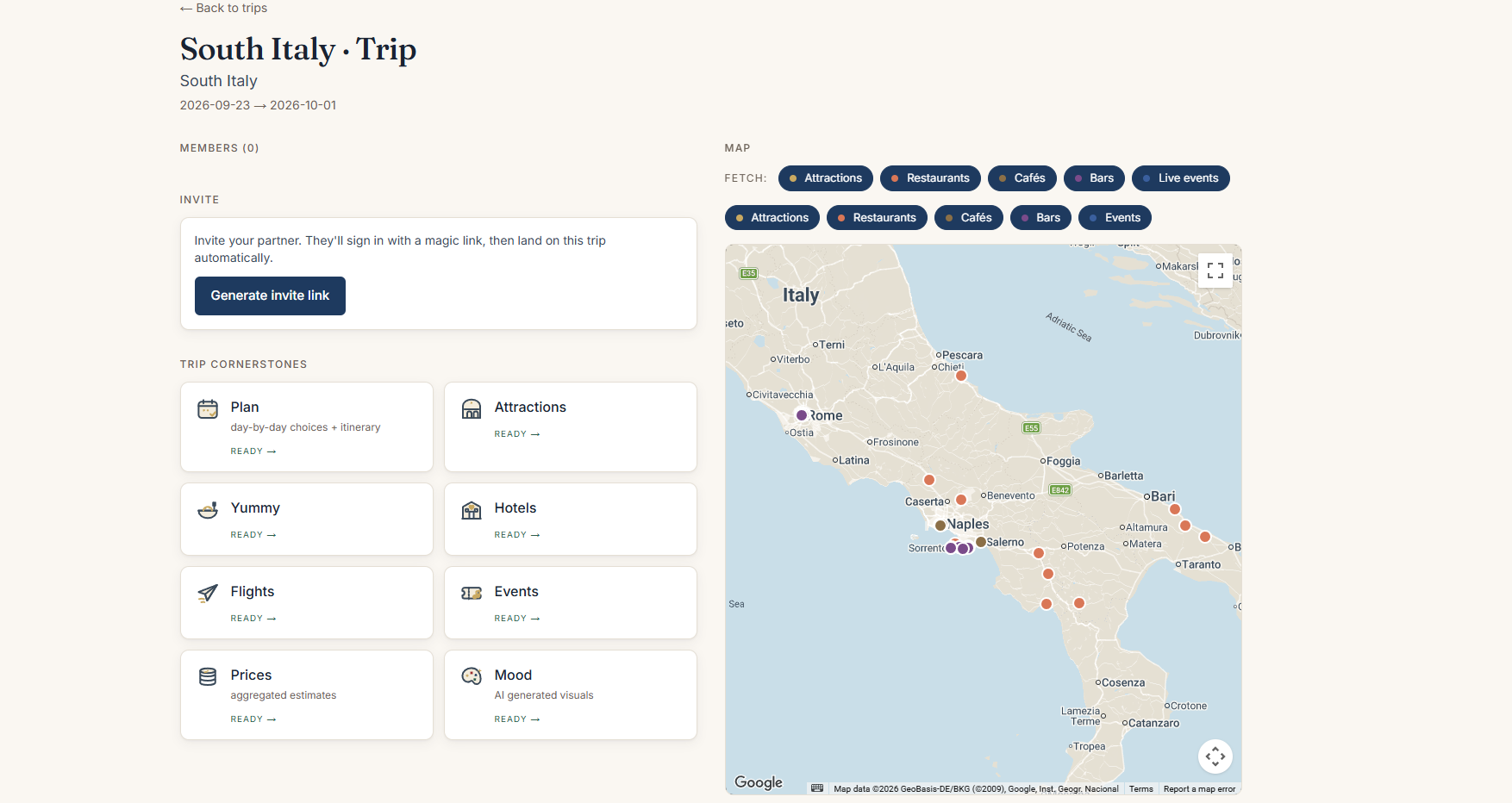Click READY arrow on Prices card
This screenshot has width=1512, height=803.
point(253,719)
